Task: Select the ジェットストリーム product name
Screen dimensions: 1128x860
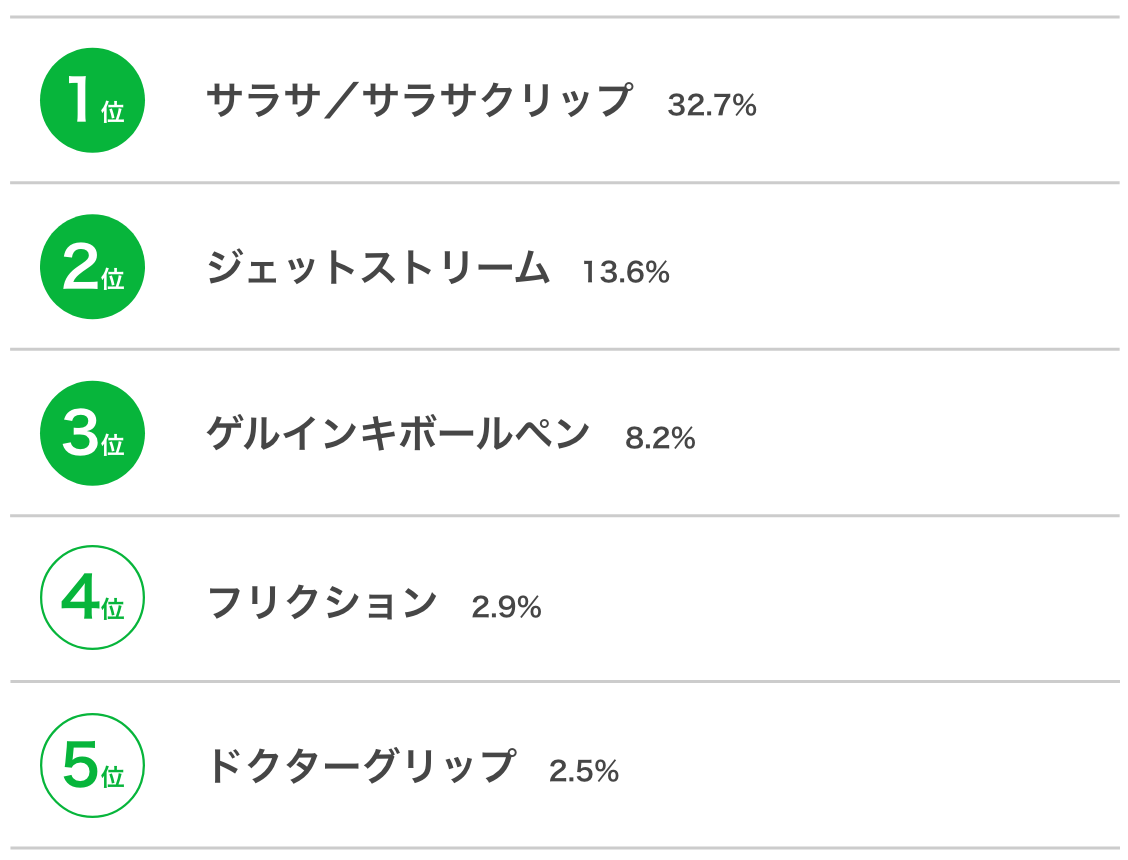Action: click(378, 267)
